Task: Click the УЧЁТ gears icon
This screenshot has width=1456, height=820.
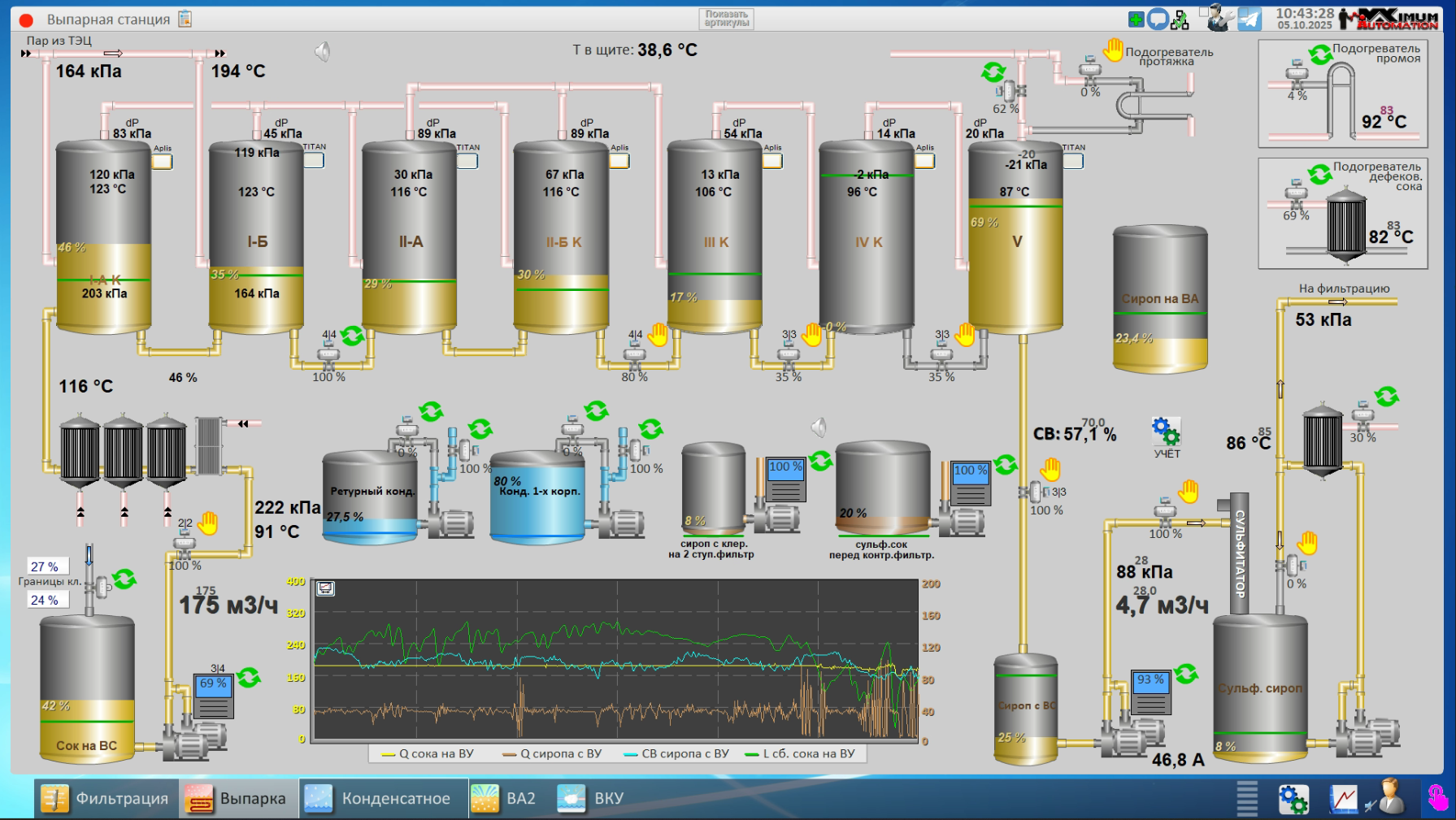Action: coord(1166,431)
